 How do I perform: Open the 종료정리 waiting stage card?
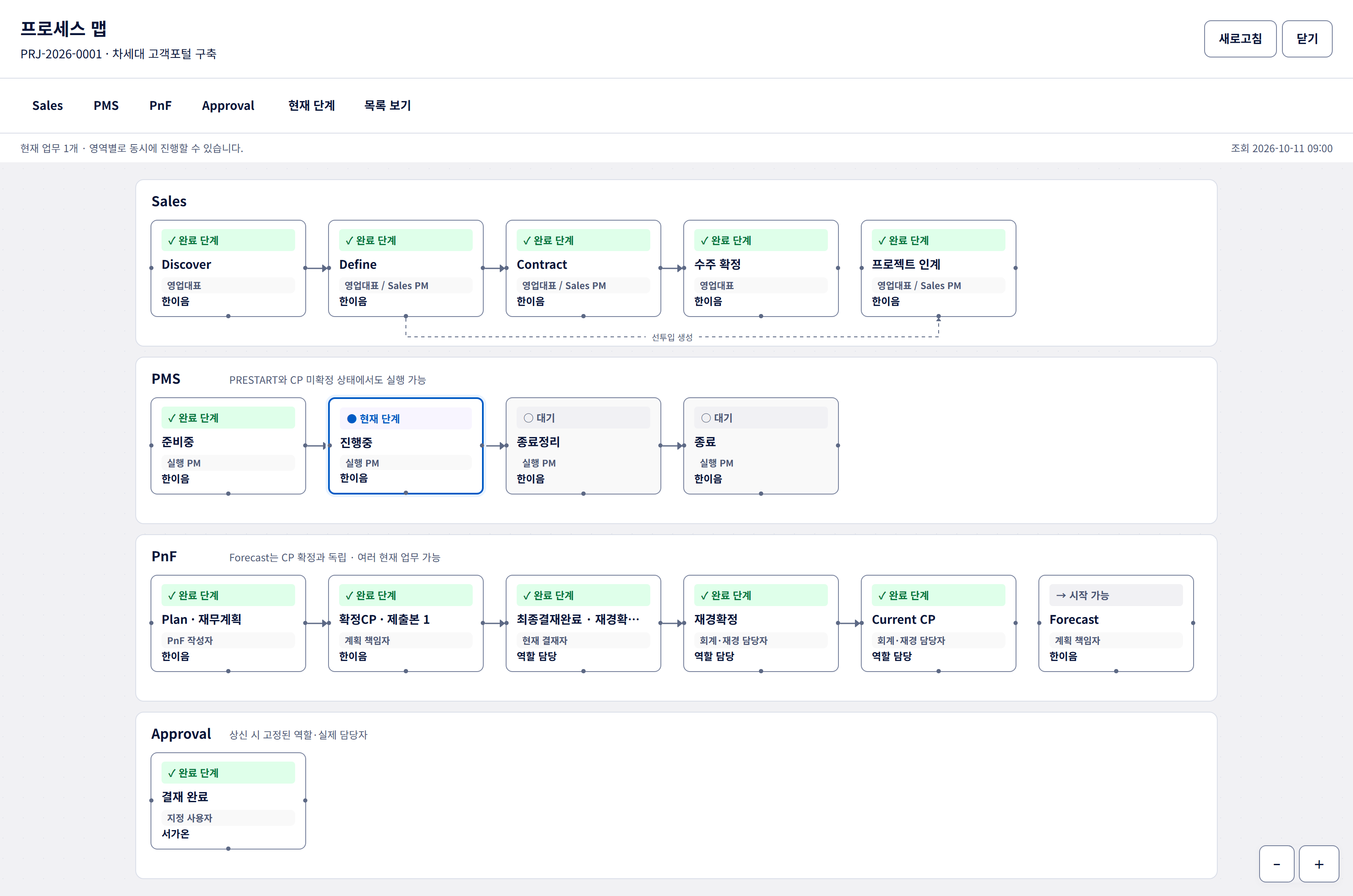pos(583,446)
